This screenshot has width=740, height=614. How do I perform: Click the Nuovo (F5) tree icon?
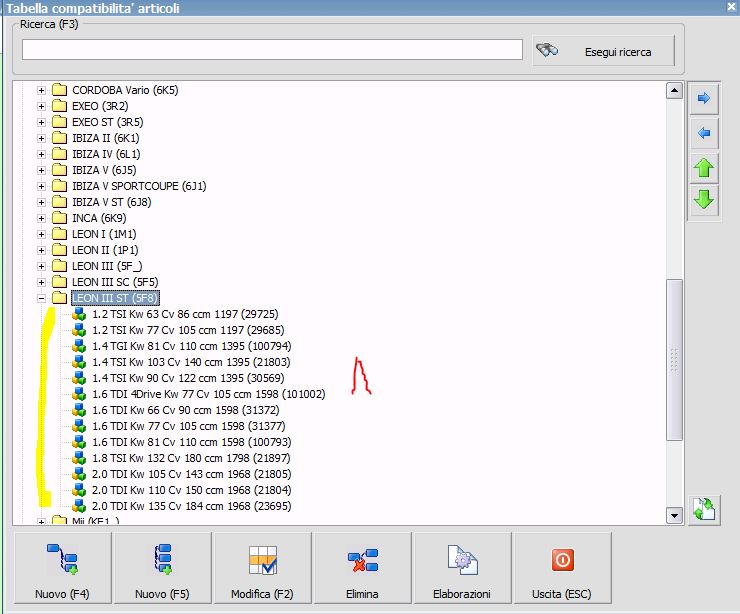(x=163, y=559)
